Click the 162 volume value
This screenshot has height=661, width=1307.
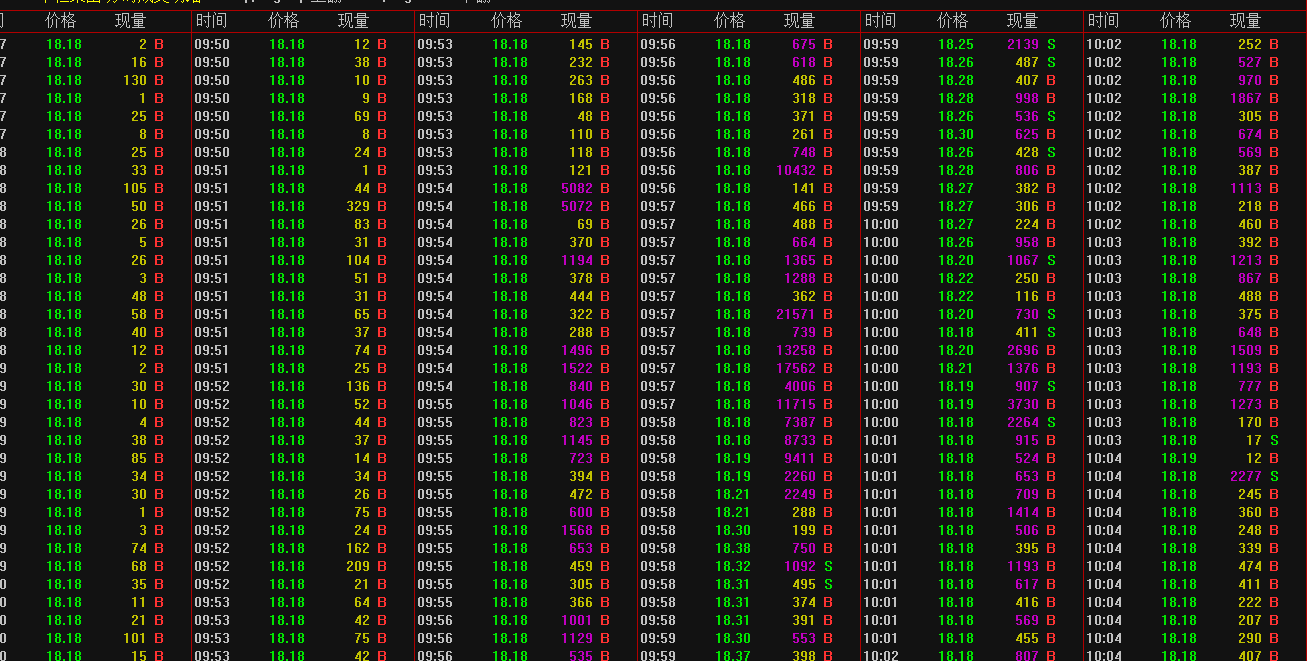pyautogui.click(x=358, y=548)
